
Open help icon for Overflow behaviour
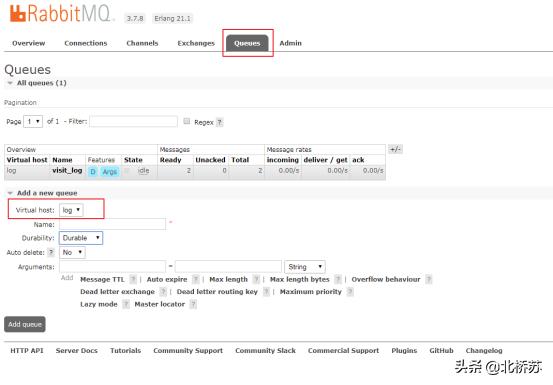[x=429, y=279]
